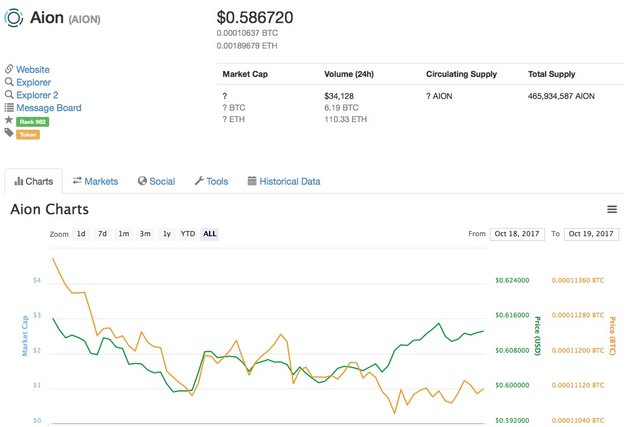Click the 0.00010637 BTC price text

click(x=247, y=33)
